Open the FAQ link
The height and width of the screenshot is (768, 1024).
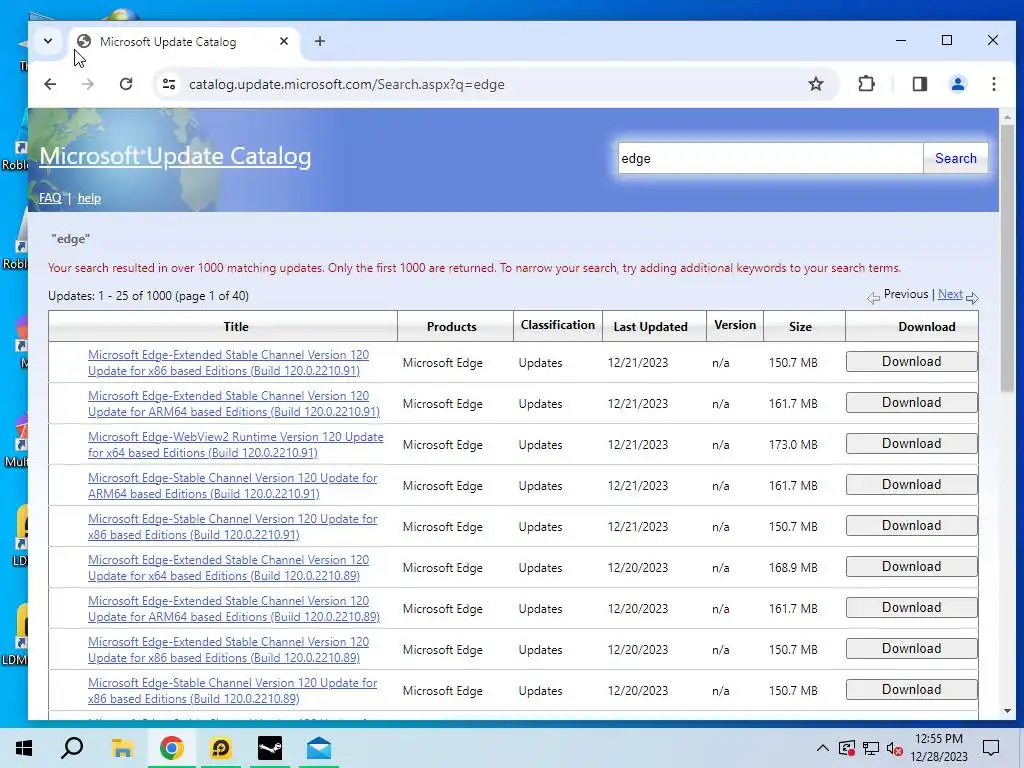click(50, 198)
